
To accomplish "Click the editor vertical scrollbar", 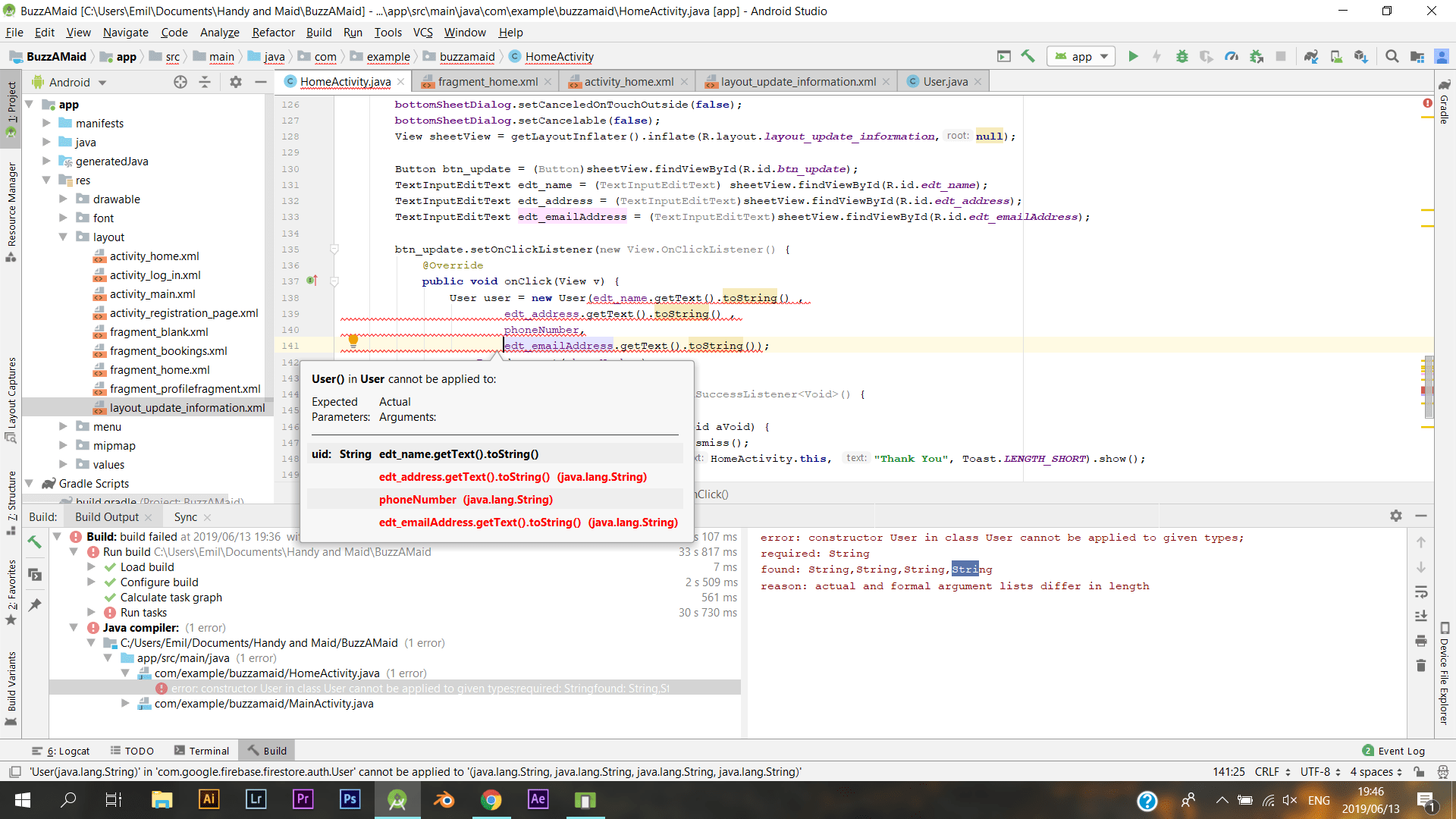I will tap(1428, 387).
